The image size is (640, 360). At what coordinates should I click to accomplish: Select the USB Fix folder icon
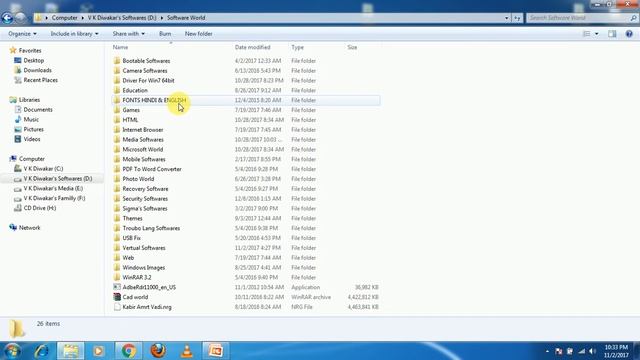[x=117, y=238]
